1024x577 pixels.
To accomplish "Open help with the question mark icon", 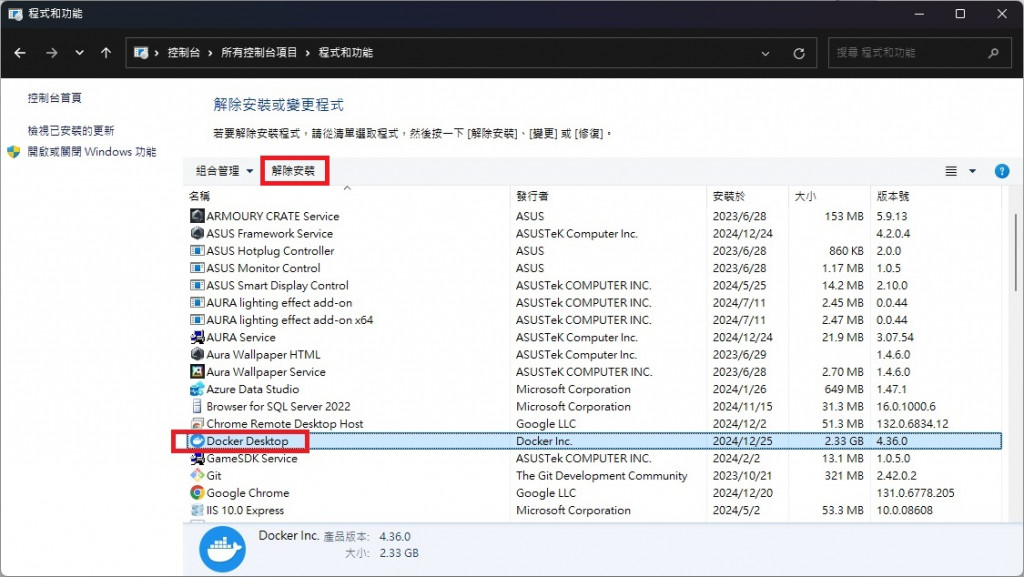I will (1001, 171).
